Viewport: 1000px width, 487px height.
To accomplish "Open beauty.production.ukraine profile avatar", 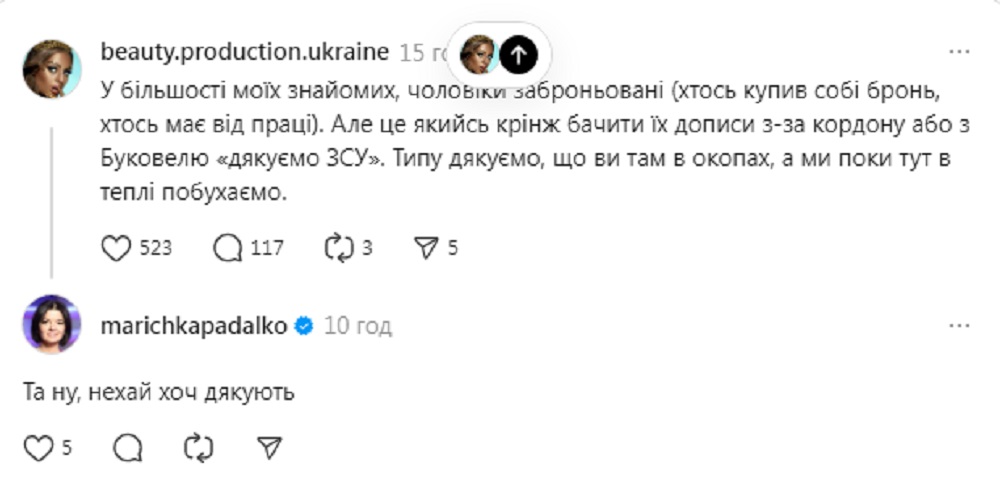I will coord(52,69).
